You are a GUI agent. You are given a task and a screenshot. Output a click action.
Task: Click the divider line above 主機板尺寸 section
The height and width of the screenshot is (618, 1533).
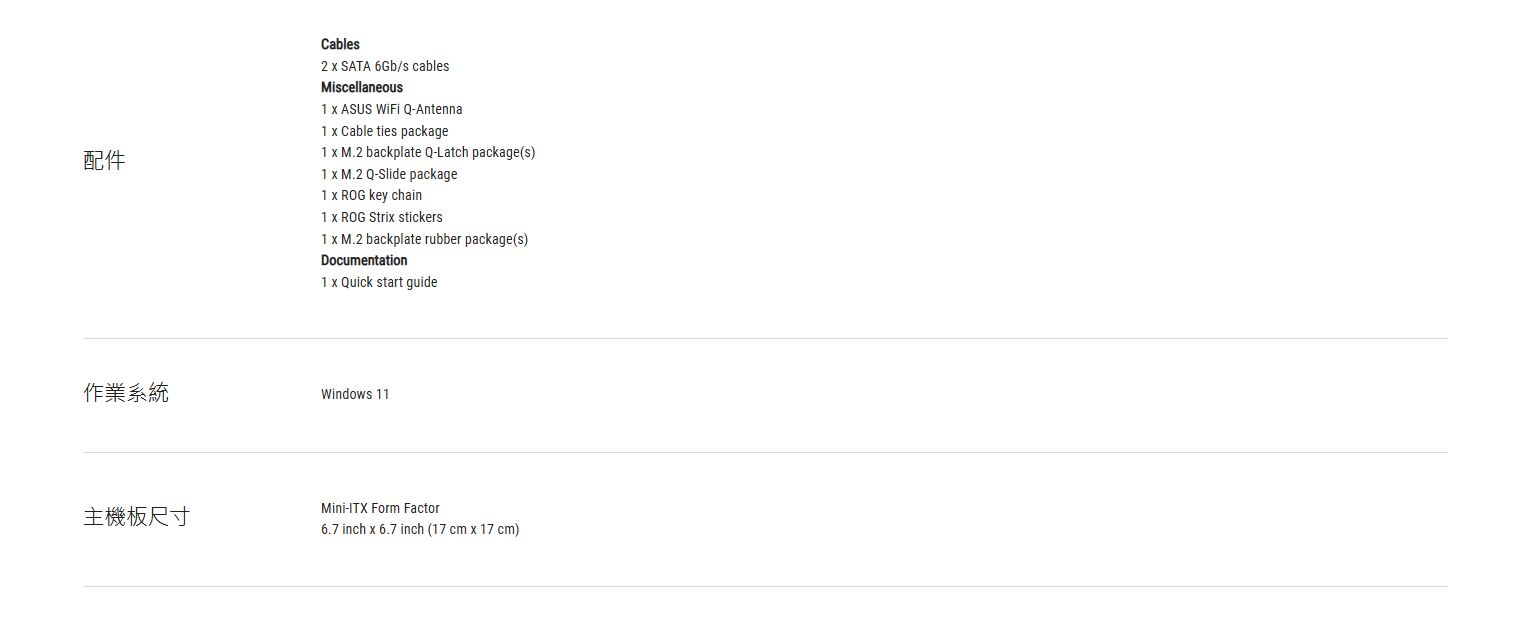pyautogui.click(x=765, y=452)
